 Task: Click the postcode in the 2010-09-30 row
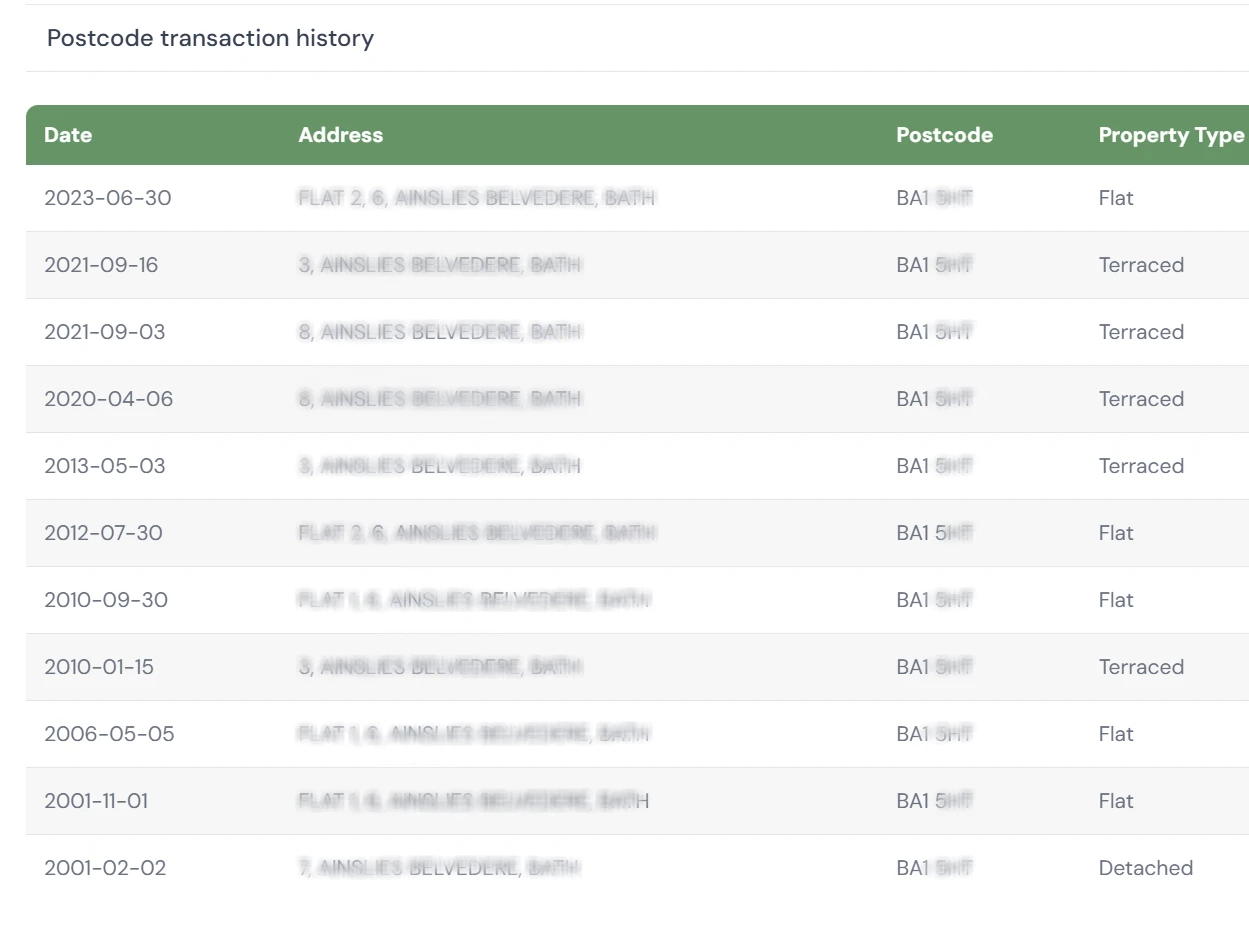[934, 600]
